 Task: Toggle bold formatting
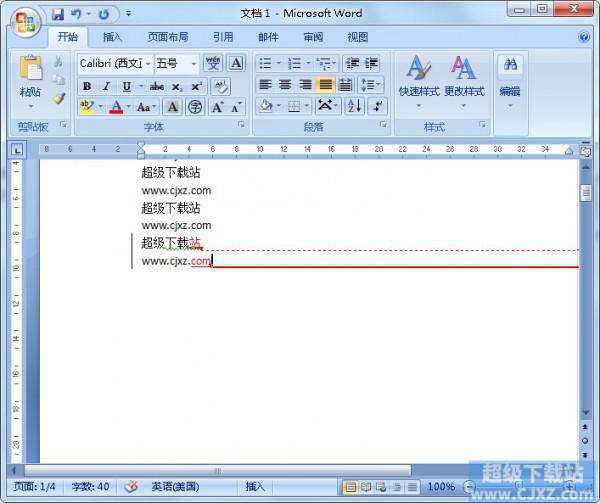tap(87, 86)
